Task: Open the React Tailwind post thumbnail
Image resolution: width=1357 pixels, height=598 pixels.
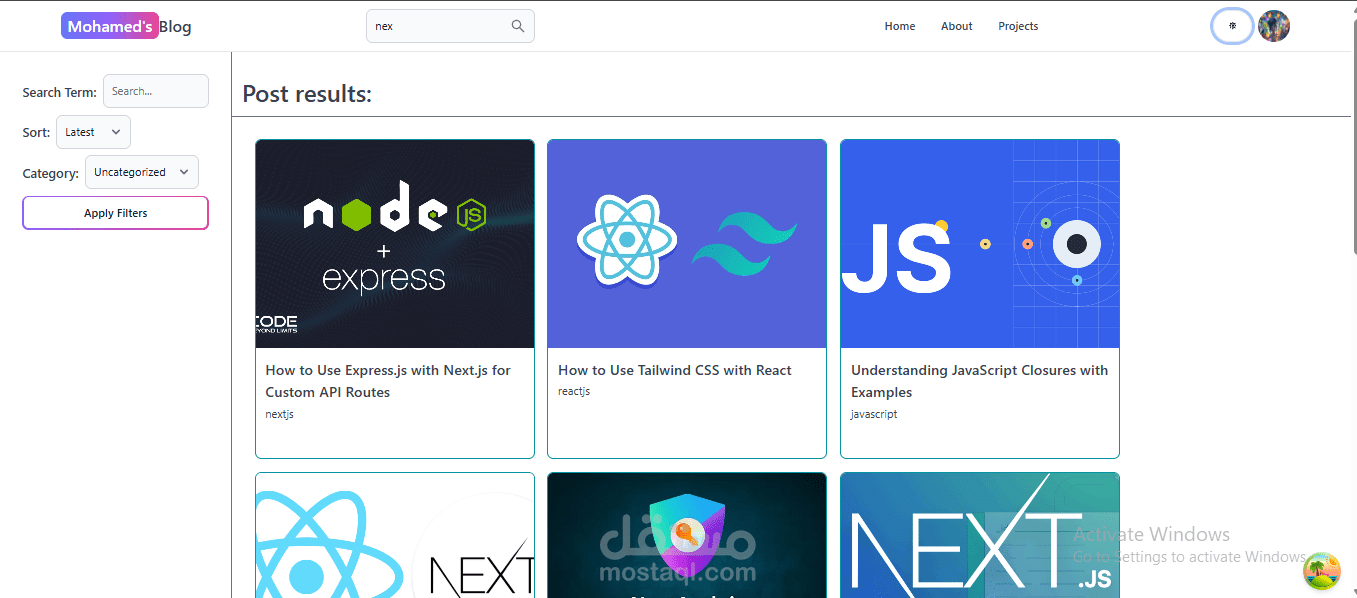Action: click(x=687, y=244)
